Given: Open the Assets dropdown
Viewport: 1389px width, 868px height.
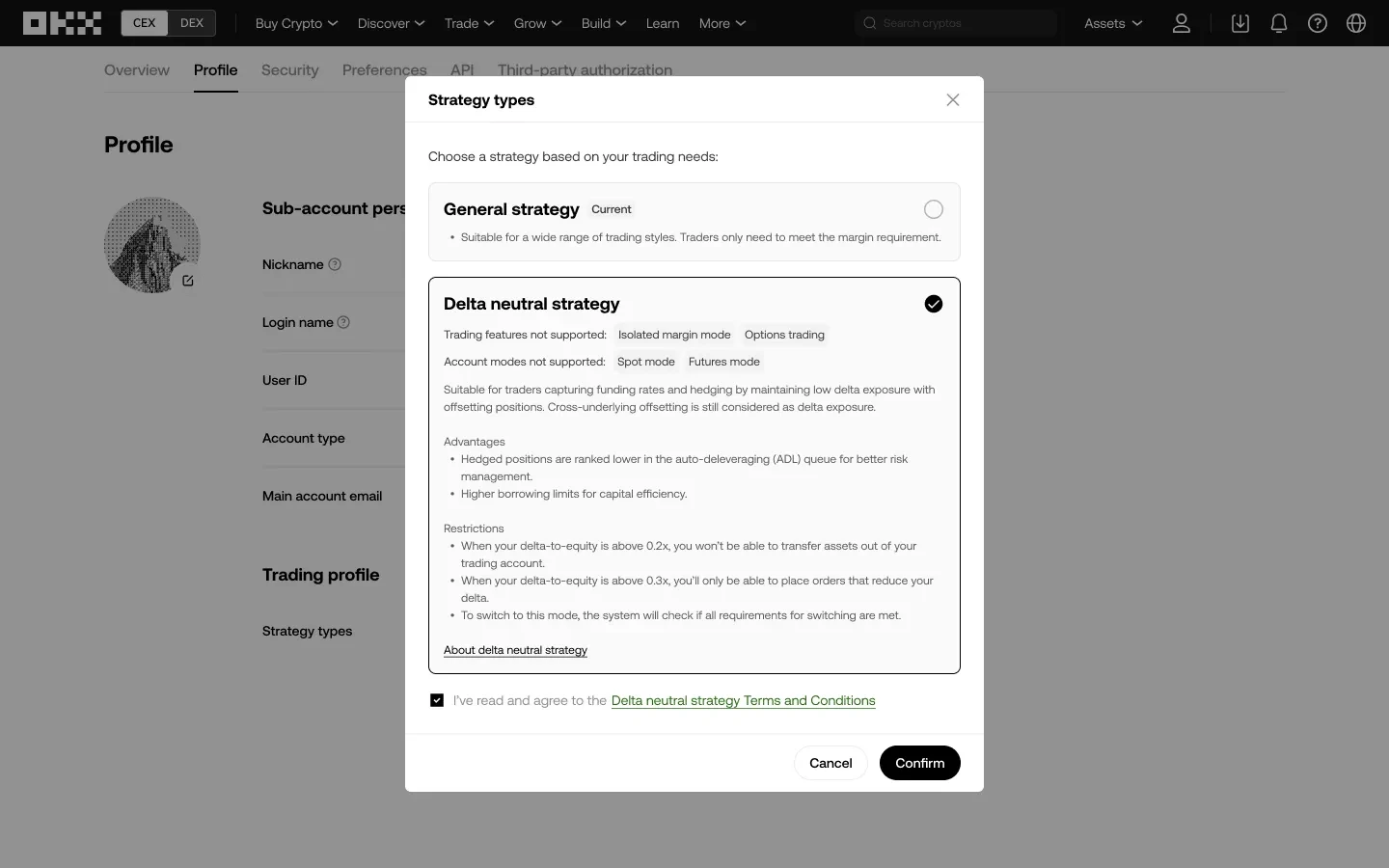Looking at the screenshot, I should tap(1112, 23).
